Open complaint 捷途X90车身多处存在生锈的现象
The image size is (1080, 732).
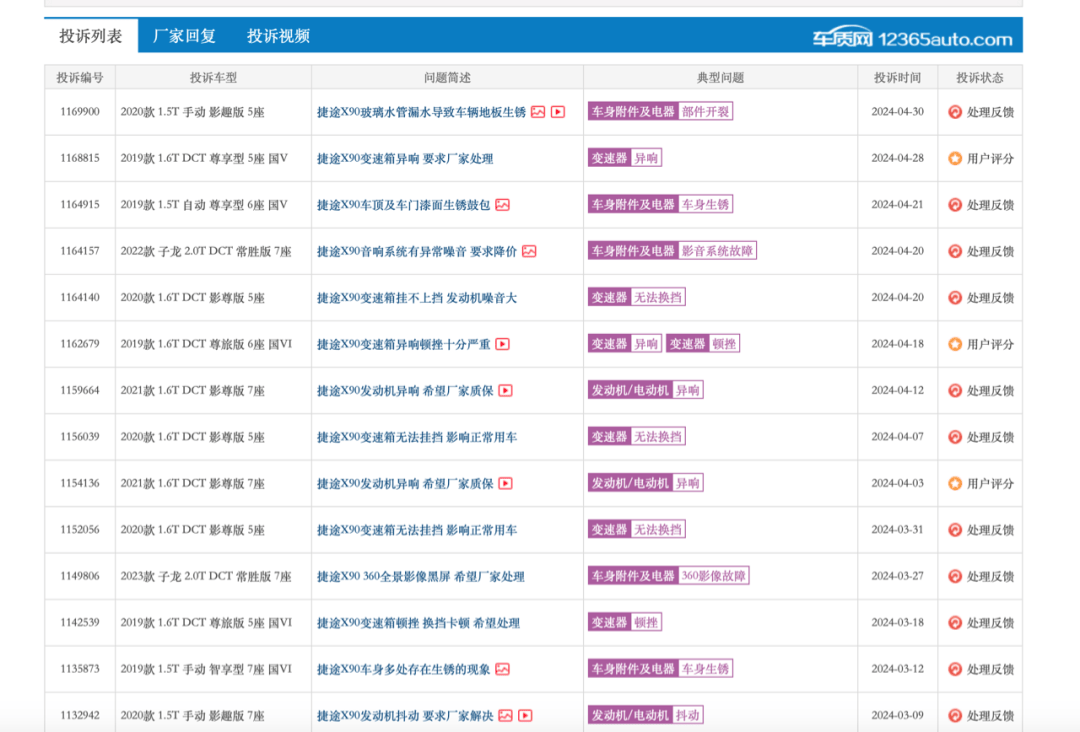(404, 669)
